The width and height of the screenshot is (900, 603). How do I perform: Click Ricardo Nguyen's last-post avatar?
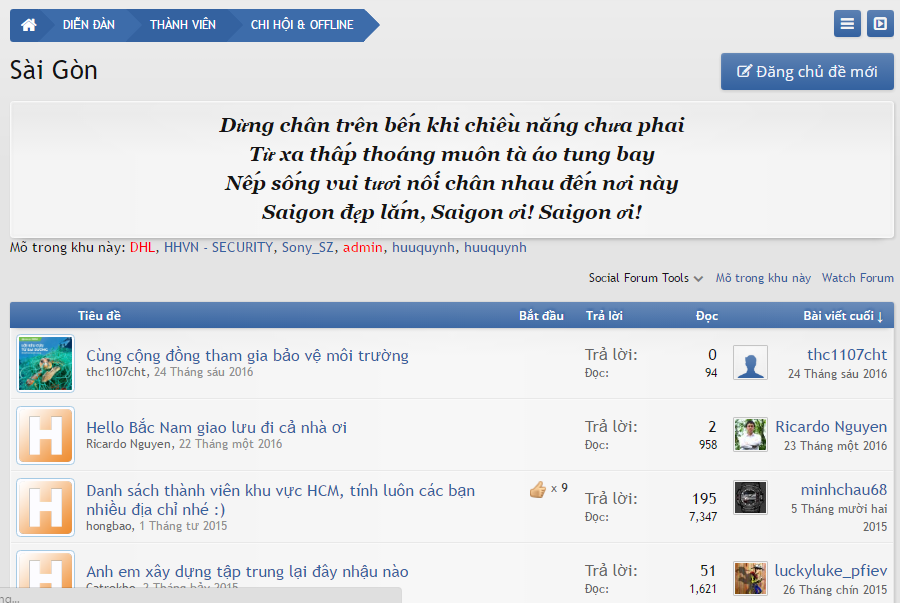pyautogui.click(x=750, y=435)
